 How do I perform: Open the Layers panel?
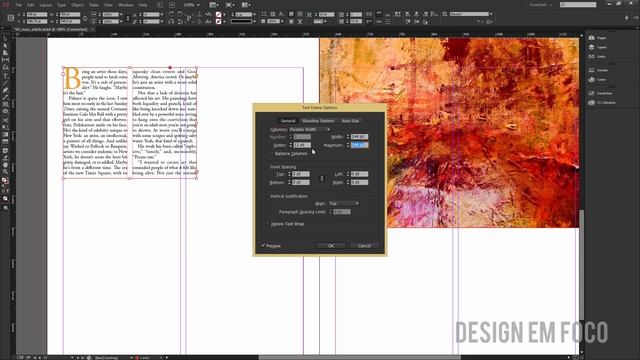(598, 47)
